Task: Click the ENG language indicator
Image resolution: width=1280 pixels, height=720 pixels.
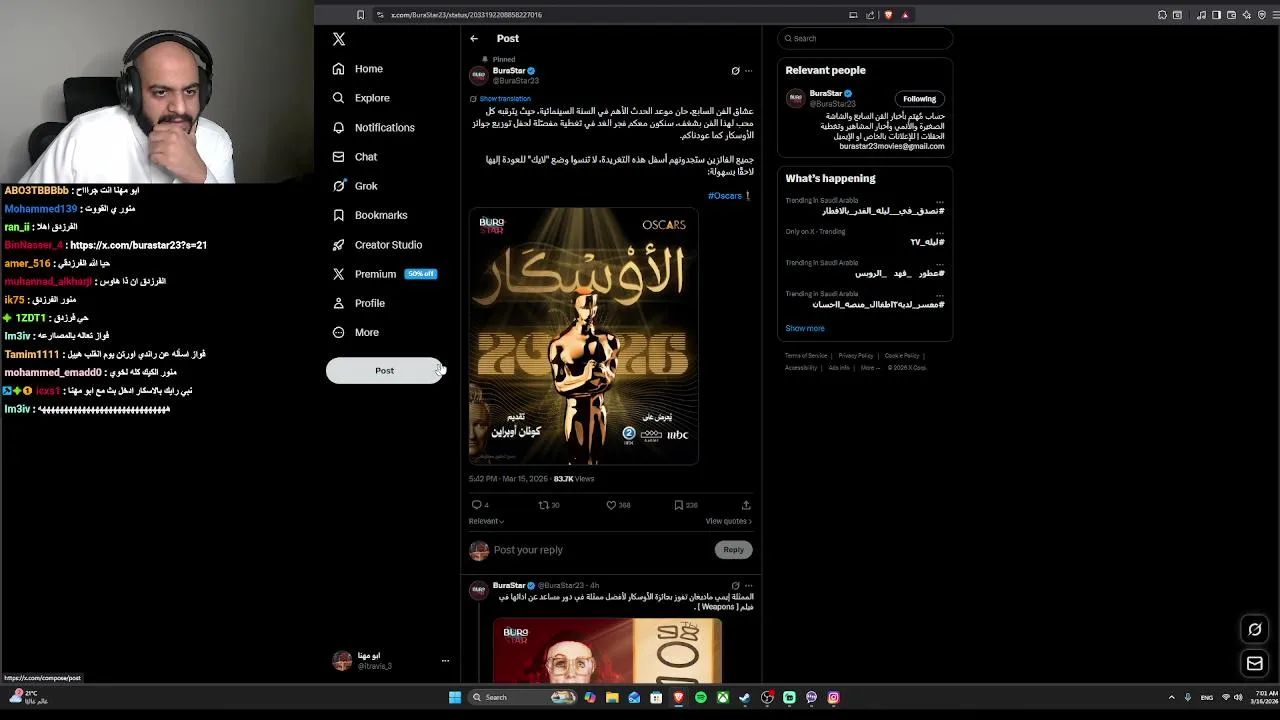Action: click(1207, 697)
